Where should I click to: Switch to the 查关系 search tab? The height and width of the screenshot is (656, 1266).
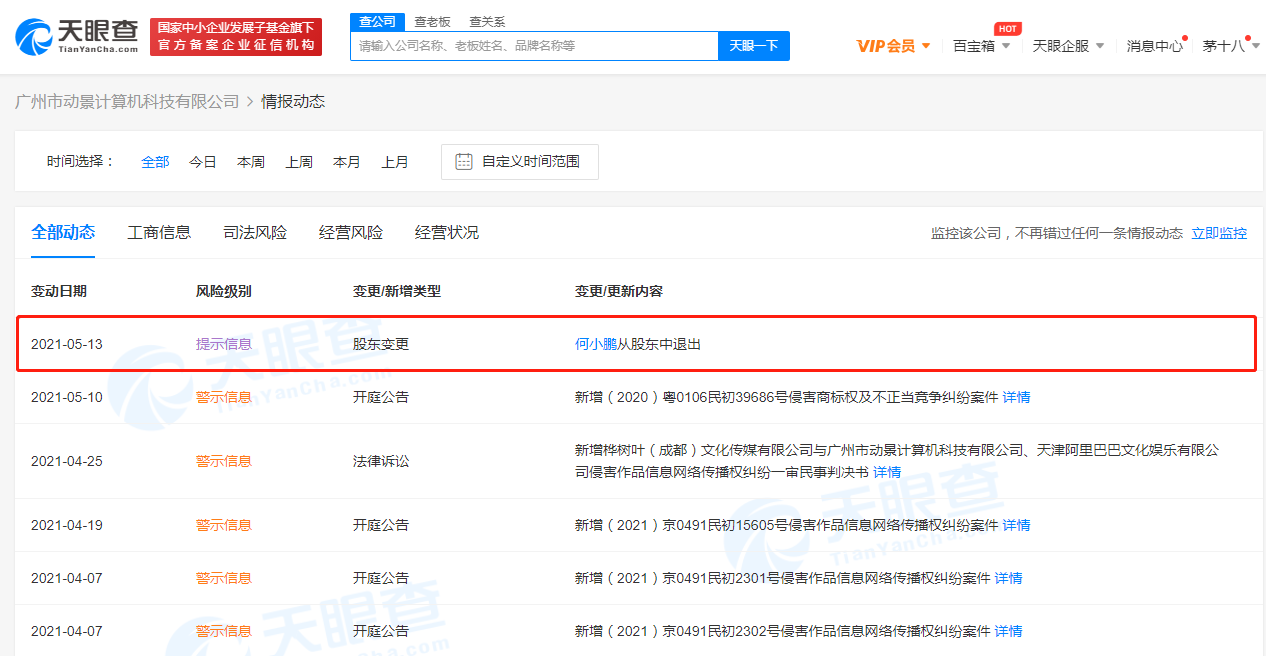click(x=487, y=21)
